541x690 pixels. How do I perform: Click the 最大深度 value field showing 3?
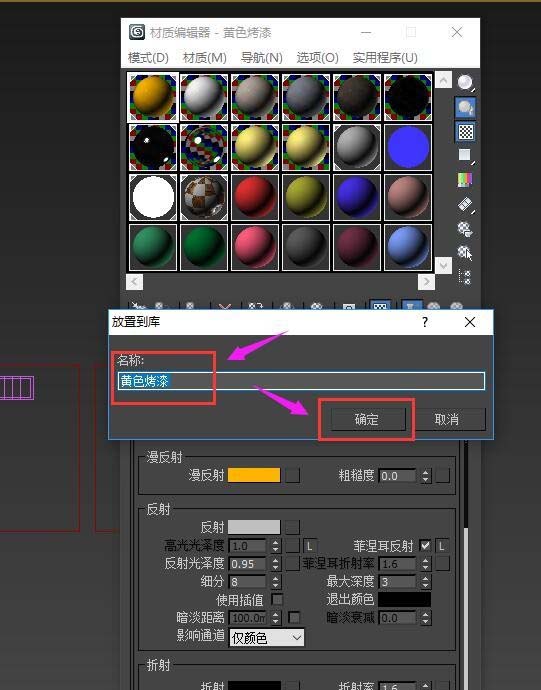pos(397,582)
